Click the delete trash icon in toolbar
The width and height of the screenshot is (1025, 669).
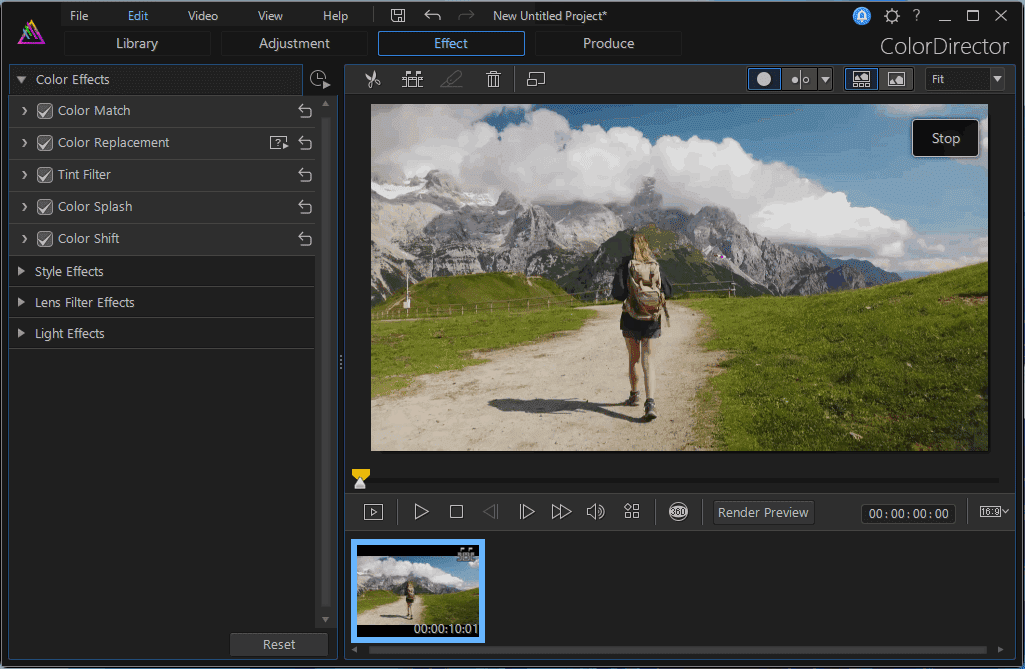(x=494, y=80)
